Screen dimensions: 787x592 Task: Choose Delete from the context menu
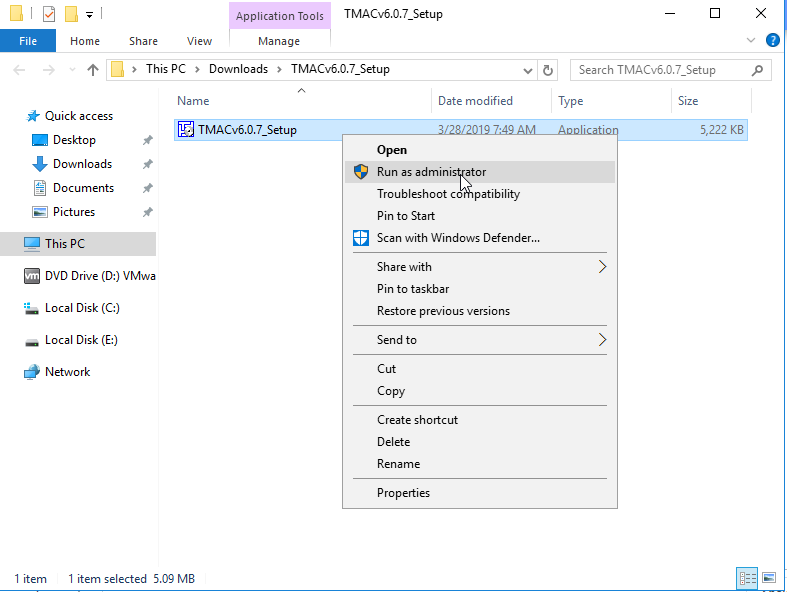click(x=479, y=442)
